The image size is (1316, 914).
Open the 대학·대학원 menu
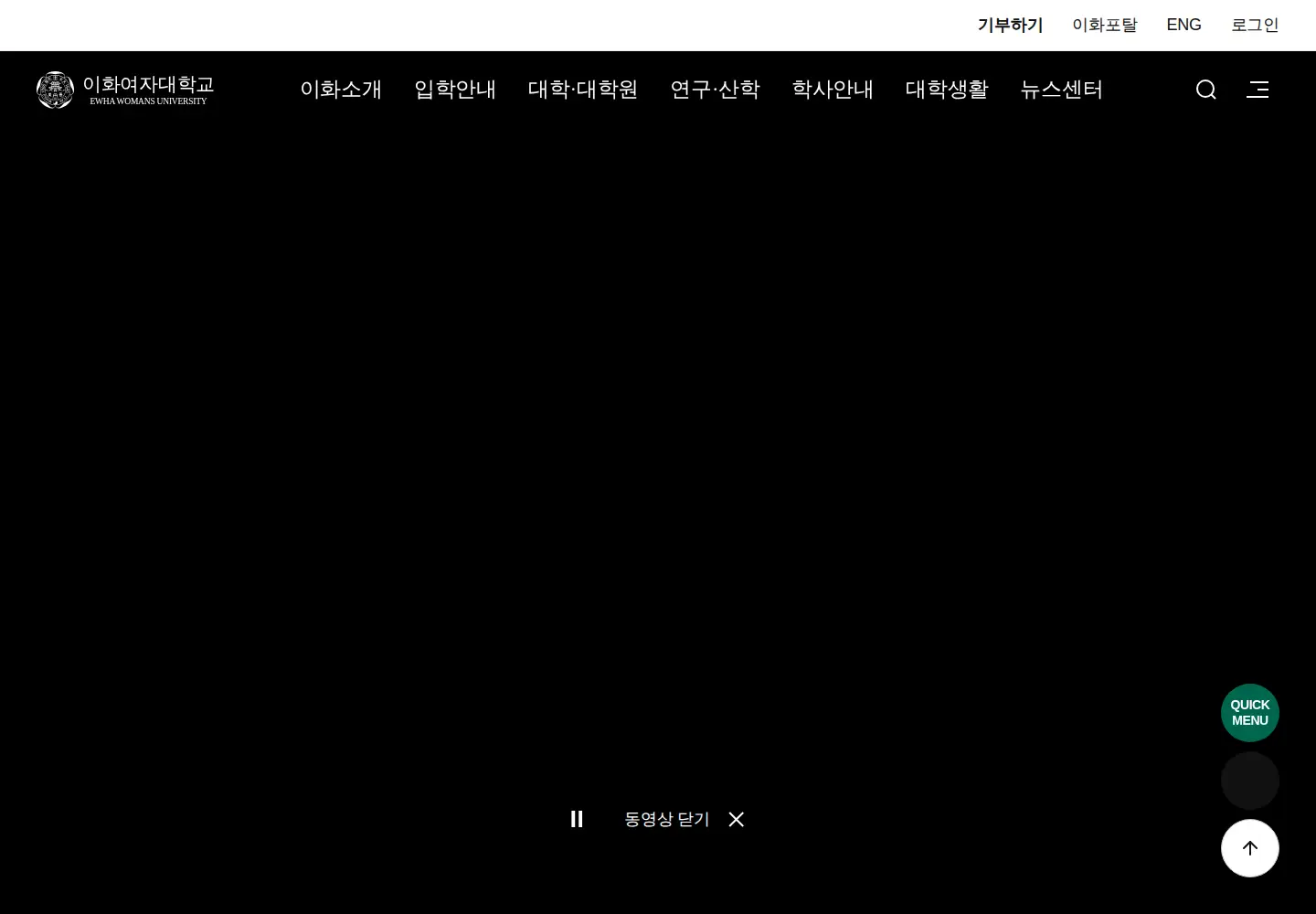point(583,90)
